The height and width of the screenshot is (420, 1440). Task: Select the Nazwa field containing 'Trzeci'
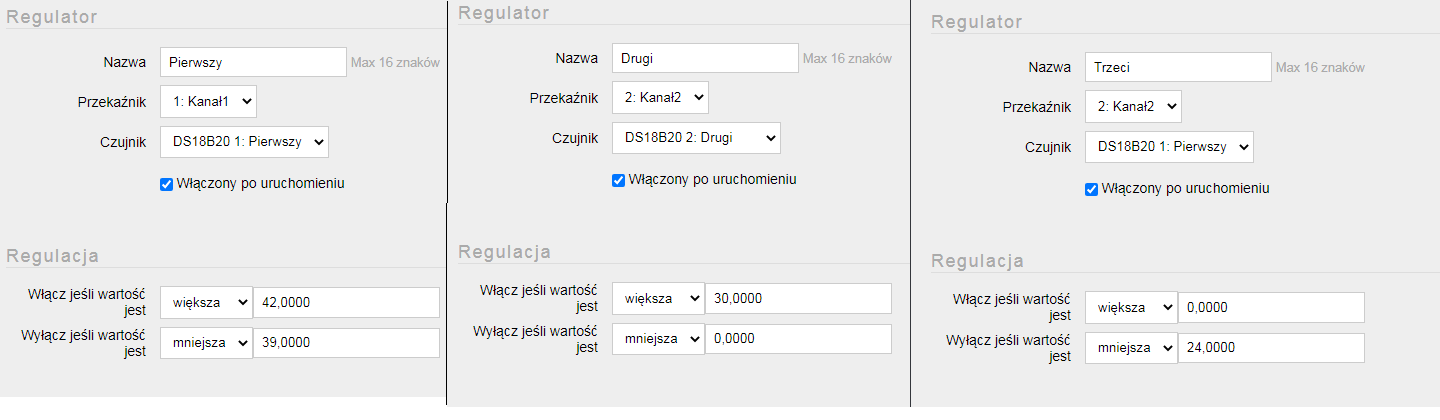(1178, 67)
